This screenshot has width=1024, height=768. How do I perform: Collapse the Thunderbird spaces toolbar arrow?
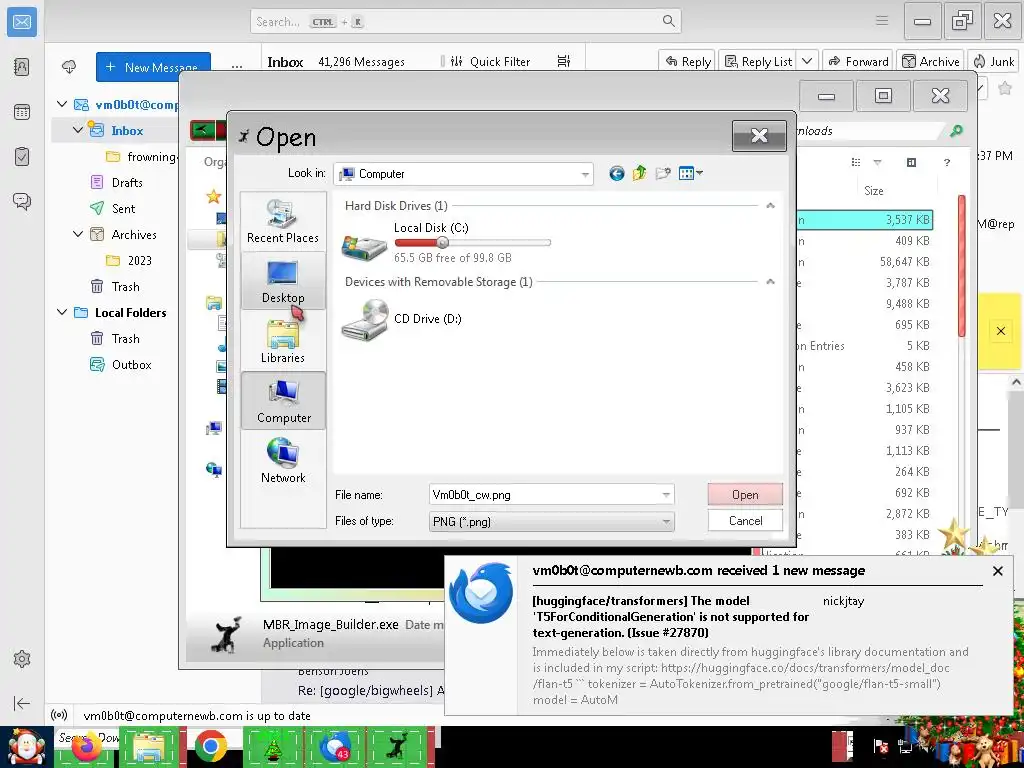click(22, 703)
